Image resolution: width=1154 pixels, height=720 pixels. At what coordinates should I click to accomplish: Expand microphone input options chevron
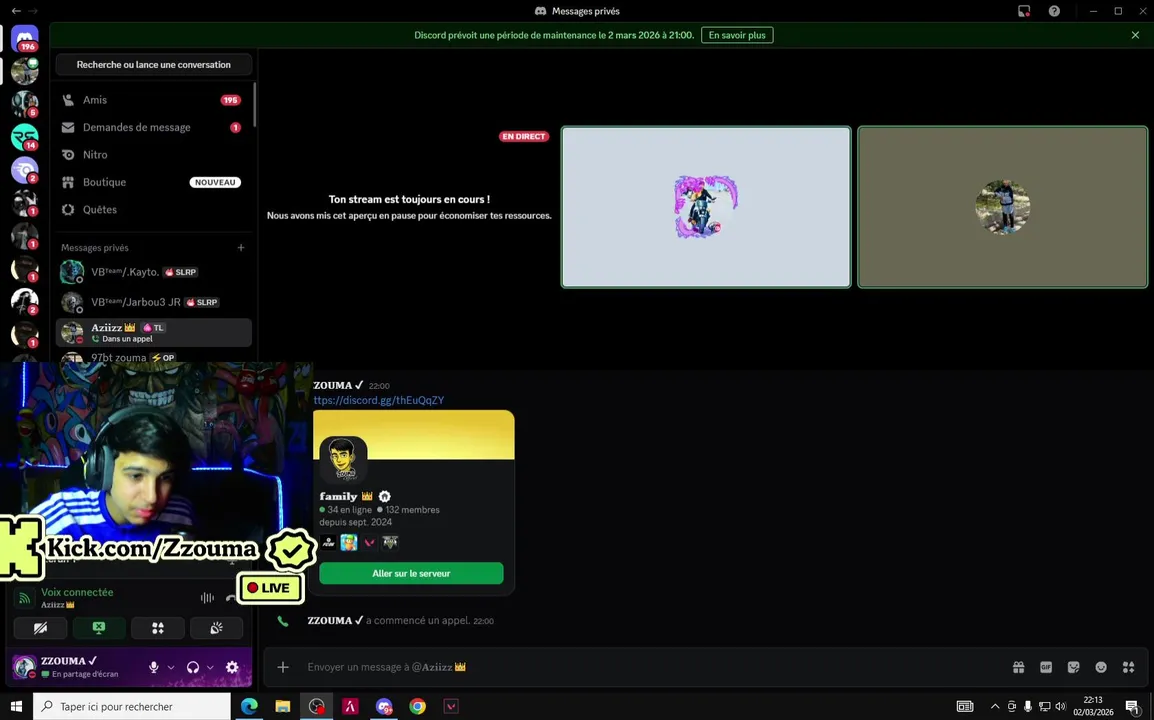tap(171, 667)
